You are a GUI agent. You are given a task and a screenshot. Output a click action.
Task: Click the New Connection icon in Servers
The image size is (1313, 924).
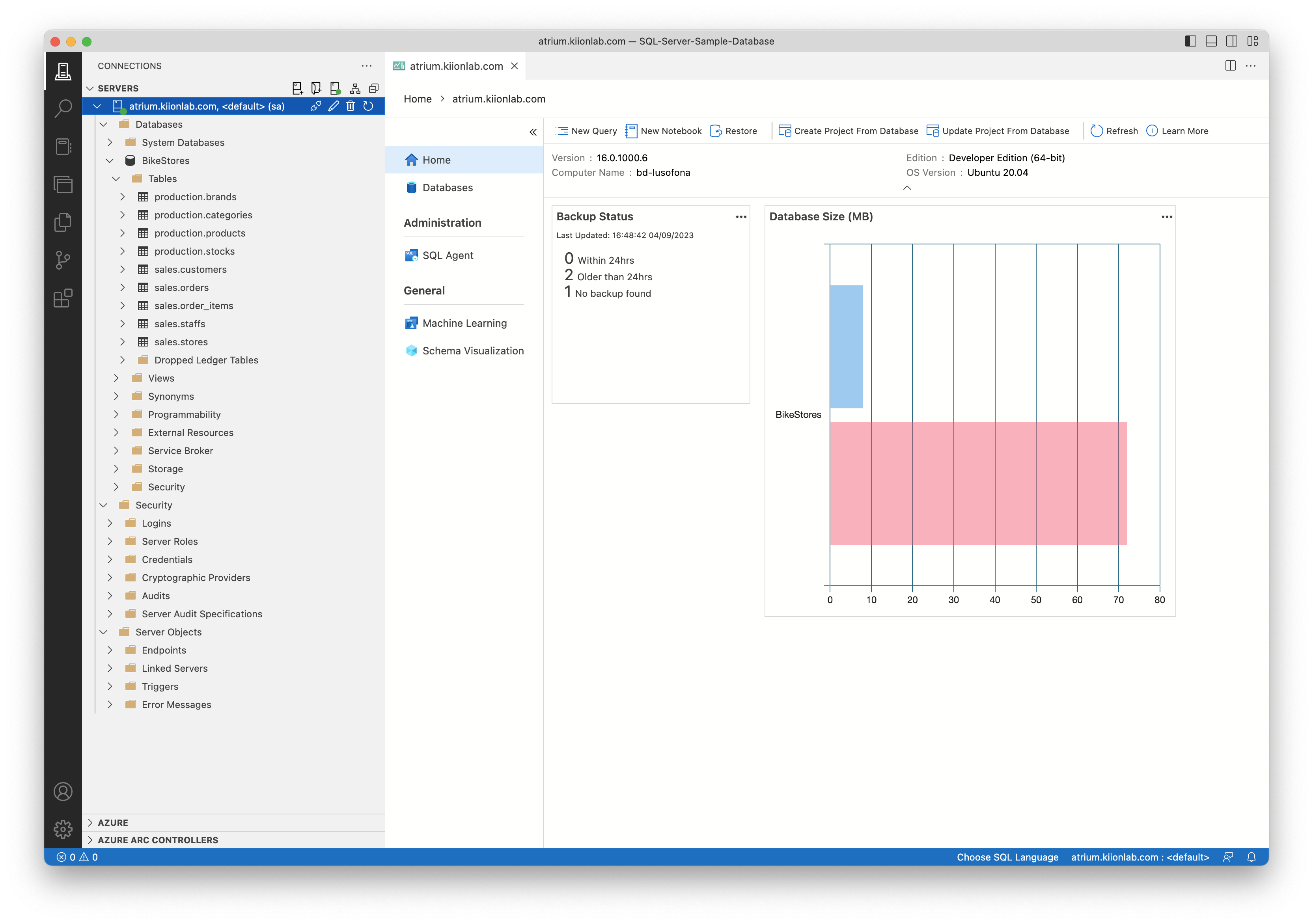click(297, 88)
